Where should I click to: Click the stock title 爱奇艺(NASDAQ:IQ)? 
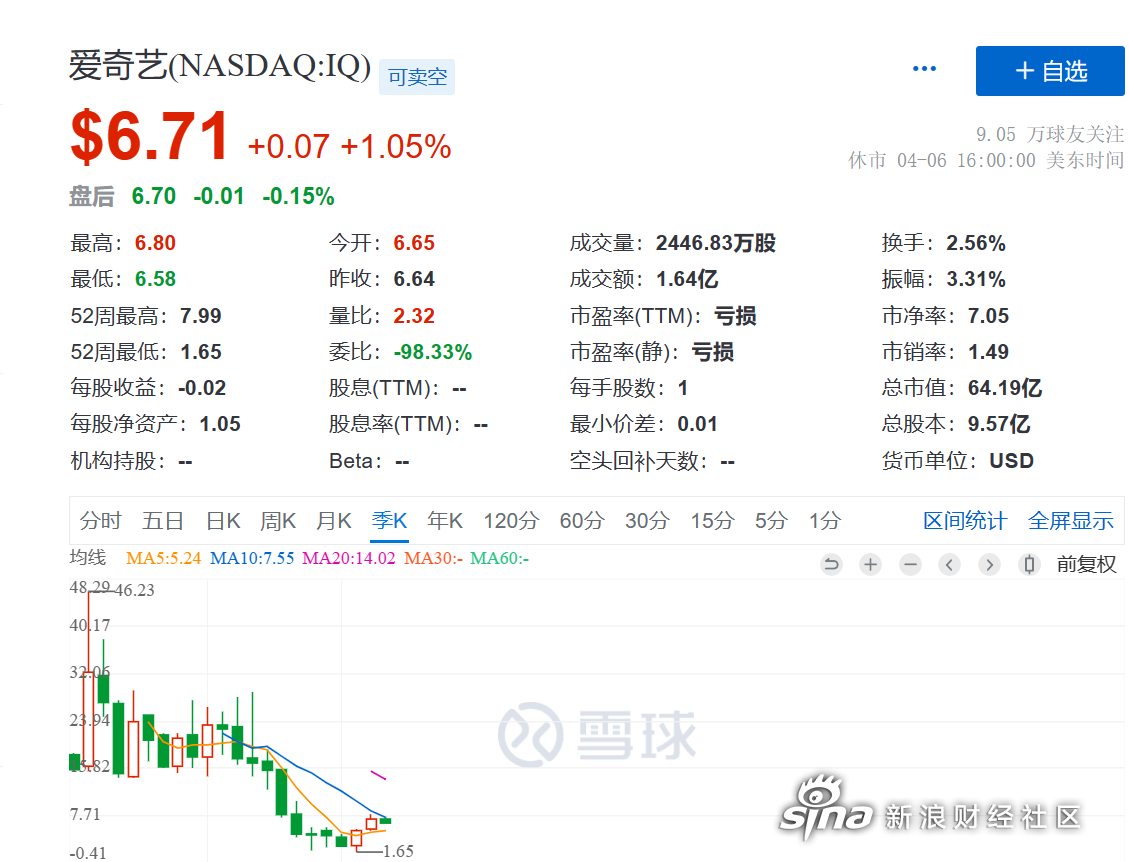point(220,66)
